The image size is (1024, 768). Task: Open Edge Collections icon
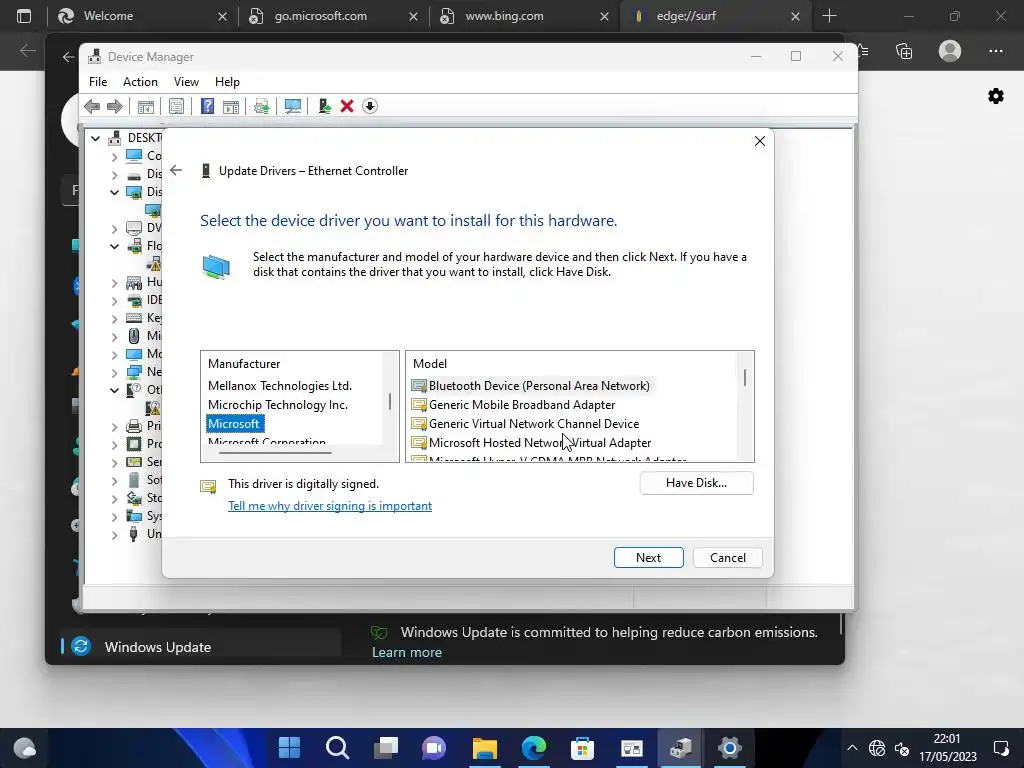[x=904, y=51]
